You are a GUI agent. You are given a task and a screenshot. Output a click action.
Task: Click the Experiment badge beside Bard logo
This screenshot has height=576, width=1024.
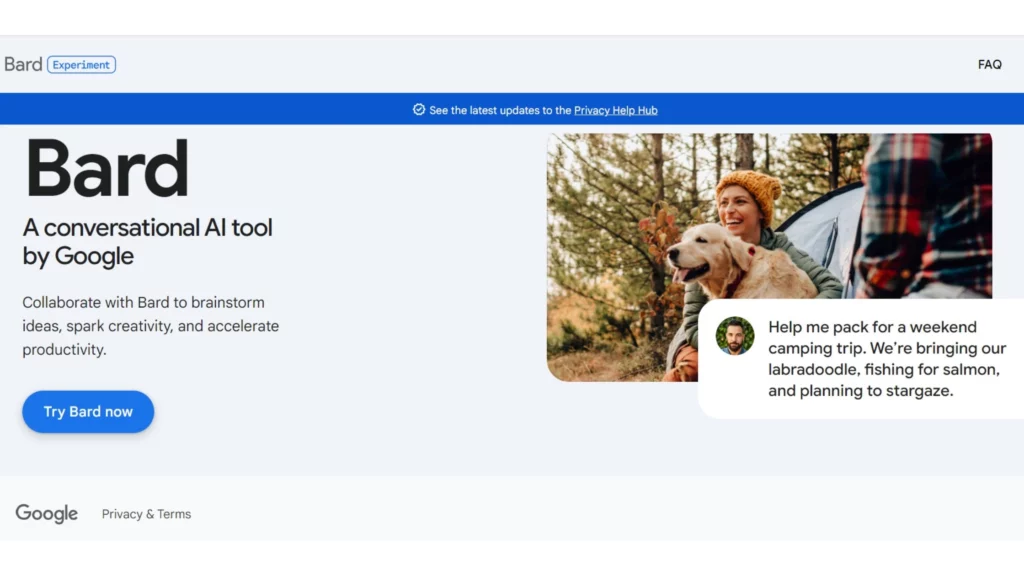(82, 65)
